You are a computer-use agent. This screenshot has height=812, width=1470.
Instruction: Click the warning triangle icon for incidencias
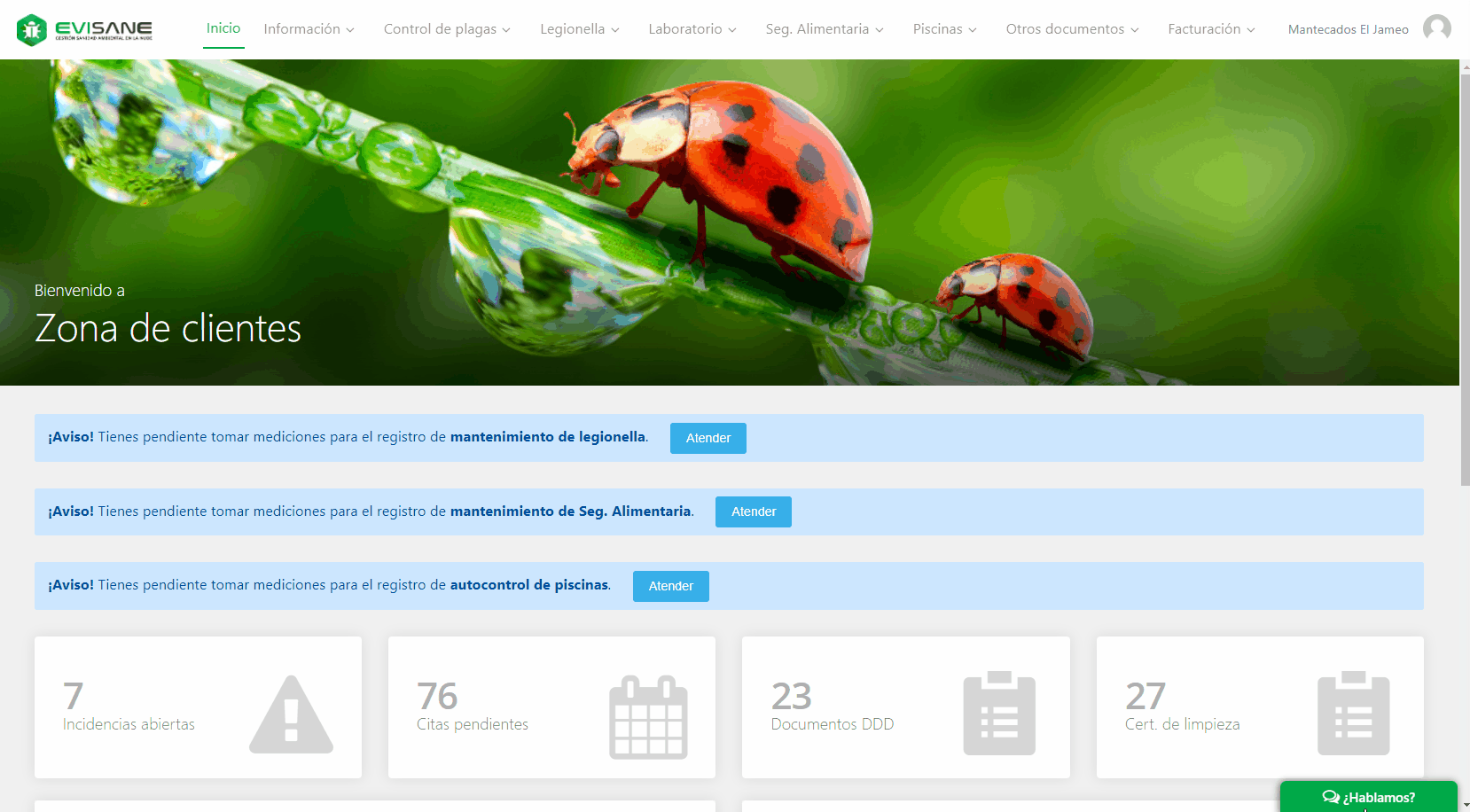click(x=291, y=714)
